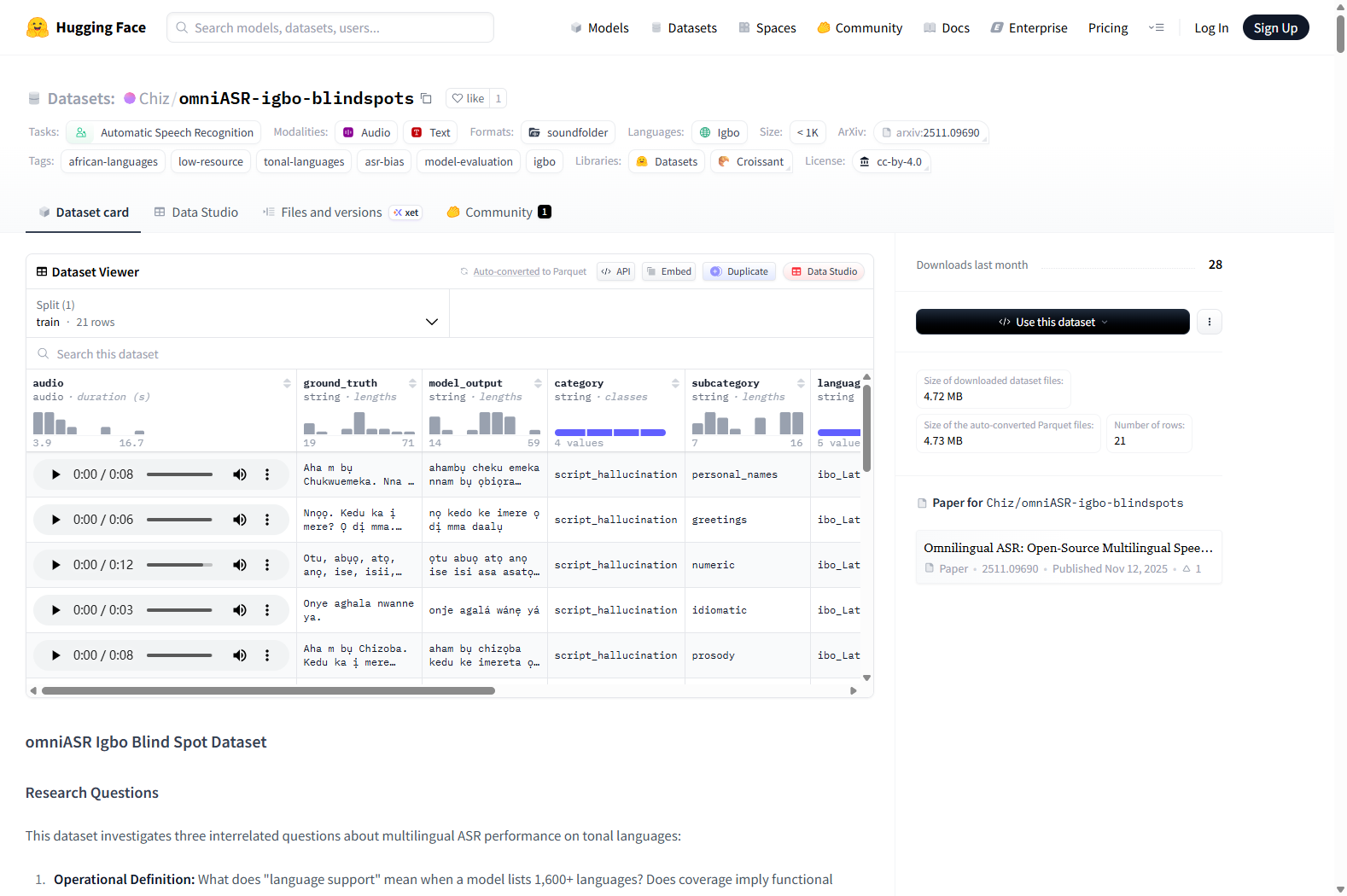This screenshot has width=1347, height=896.
Task: Play the 0:03 idiomatic audio clip
Action: [56, 610]
